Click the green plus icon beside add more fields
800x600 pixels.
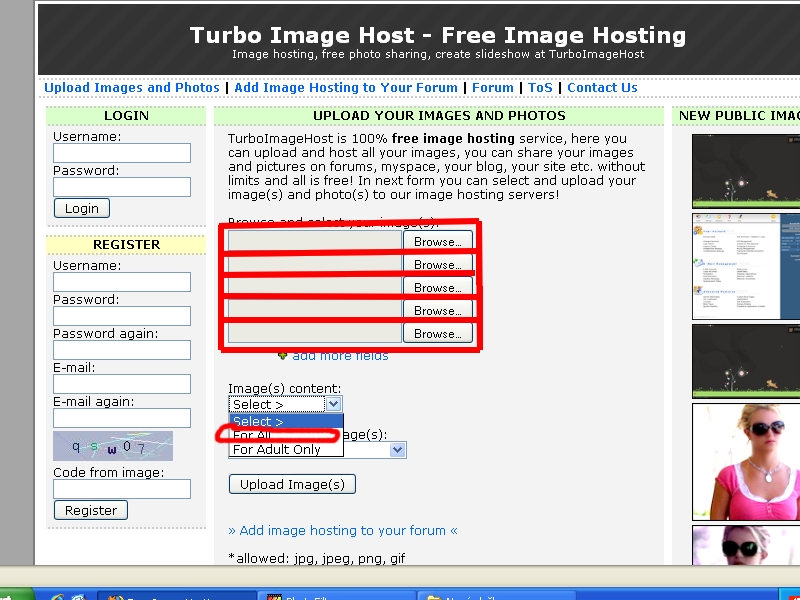coord(283,356)
